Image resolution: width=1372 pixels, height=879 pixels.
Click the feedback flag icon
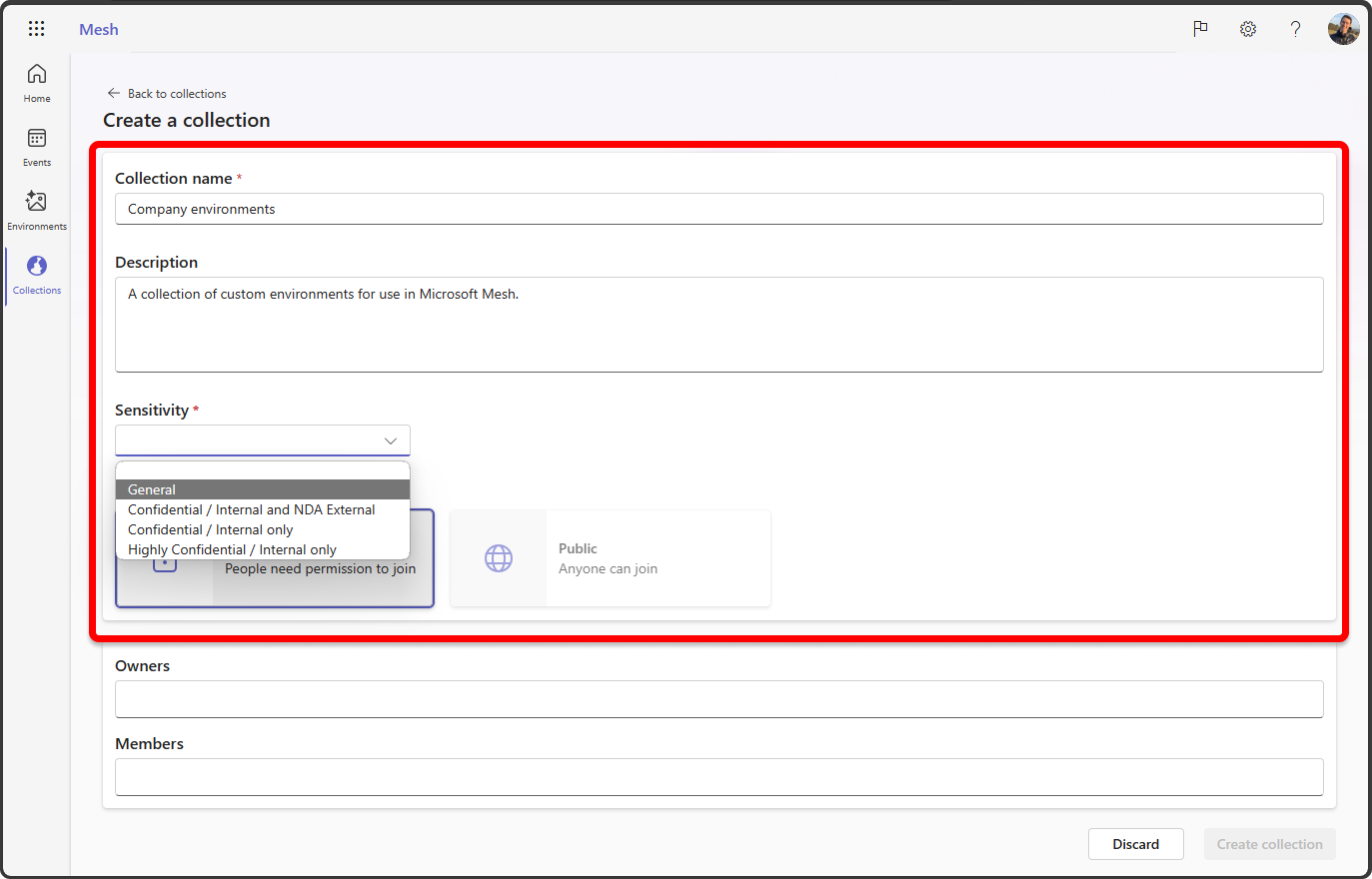1200,29
